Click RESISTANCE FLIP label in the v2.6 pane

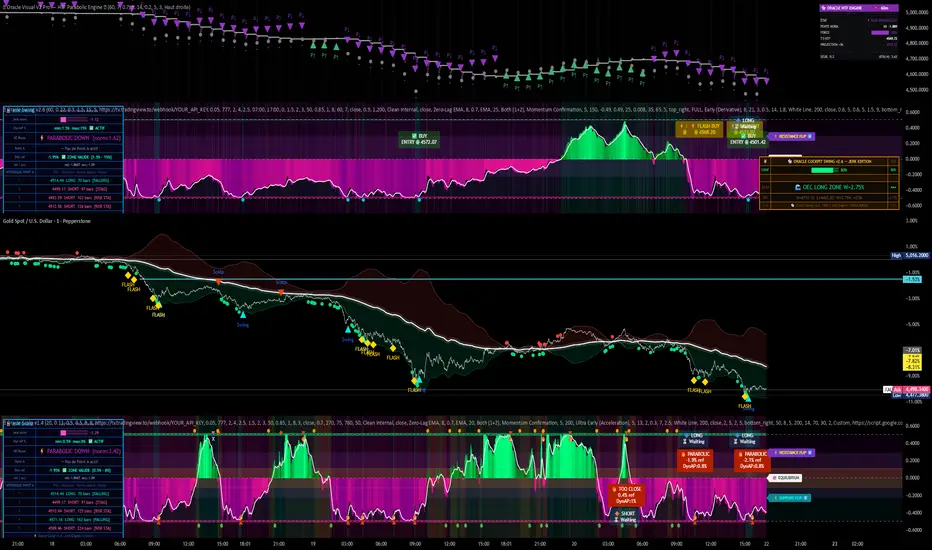pos(791,137)
